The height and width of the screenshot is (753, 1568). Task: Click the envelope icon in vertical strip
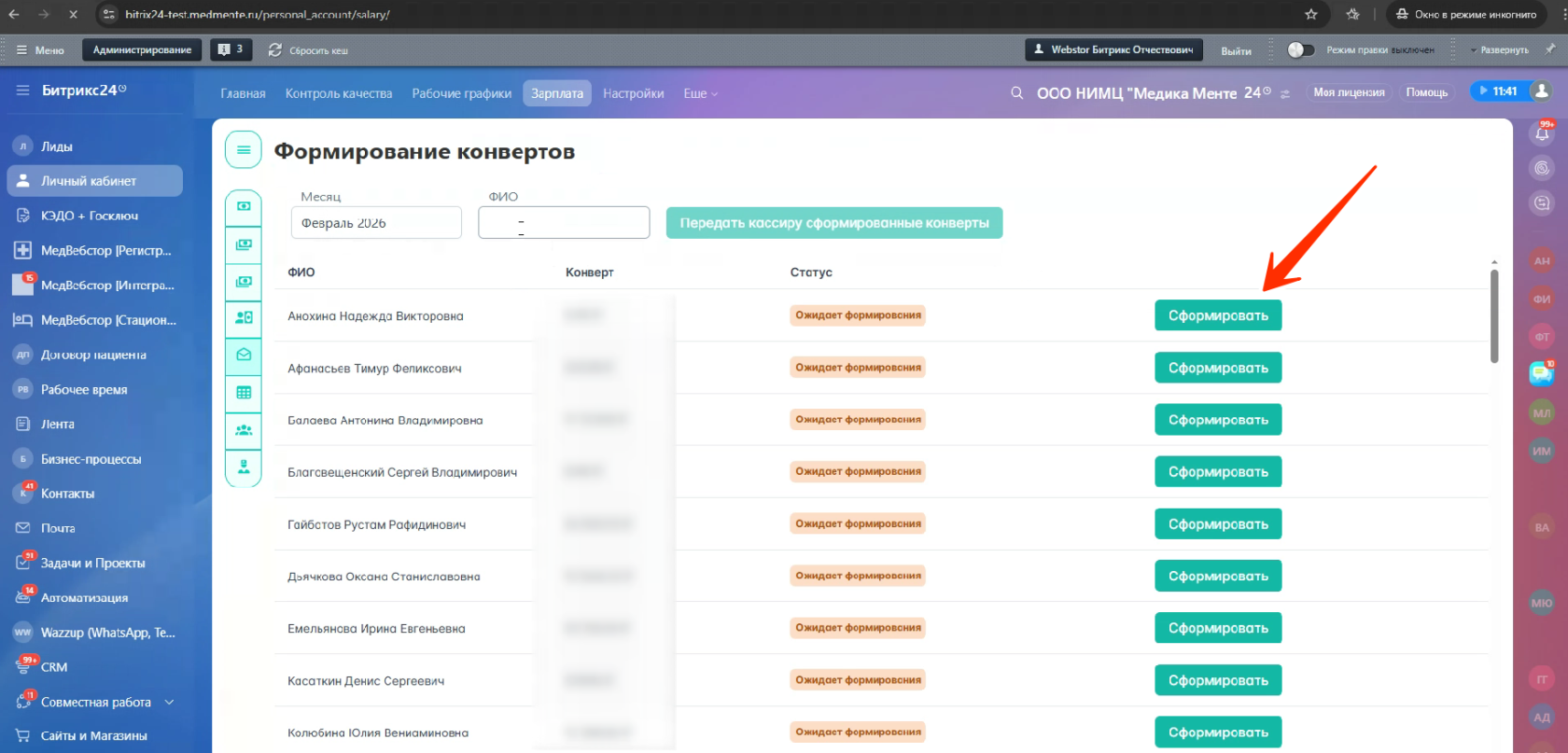coord(244,355)
